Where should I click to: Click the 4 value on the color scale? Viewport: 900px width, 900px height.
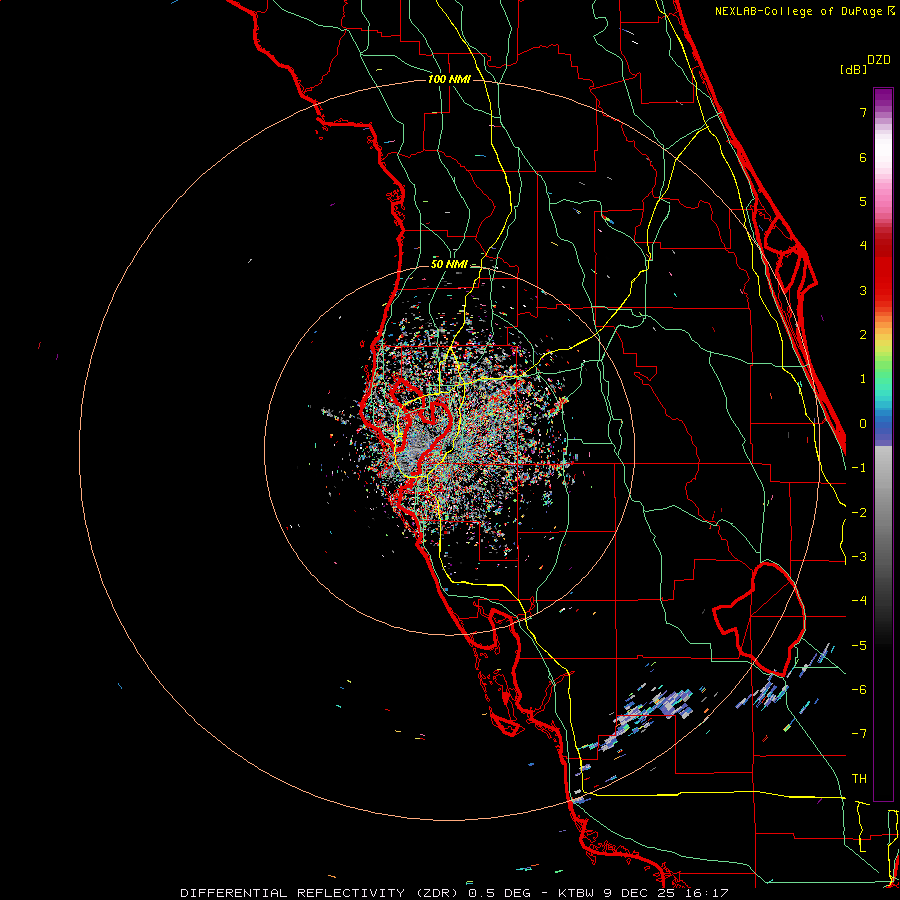[x=863, y=246]
